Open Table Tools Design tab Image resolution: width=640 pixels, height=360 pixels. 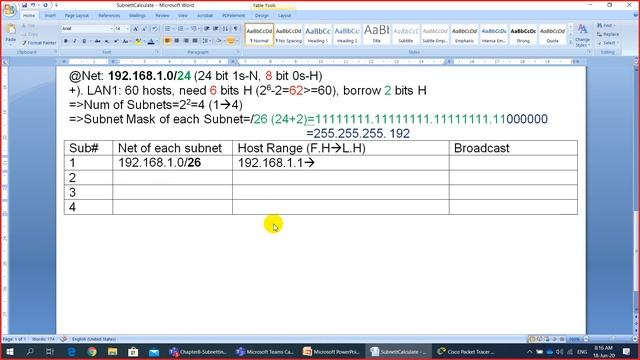[262, 16]
